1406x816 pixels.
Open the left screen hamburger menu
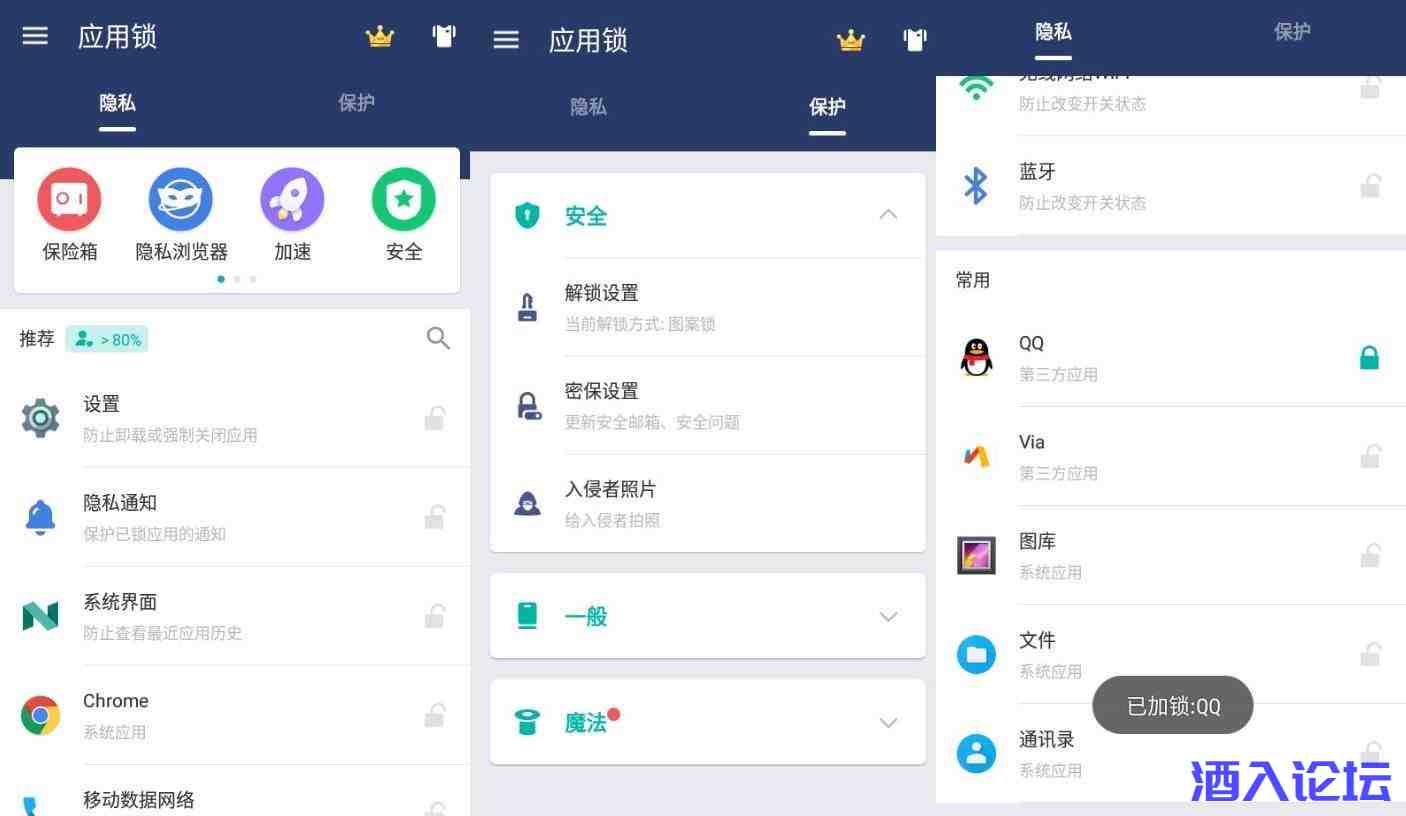click(x=35, y=36)
